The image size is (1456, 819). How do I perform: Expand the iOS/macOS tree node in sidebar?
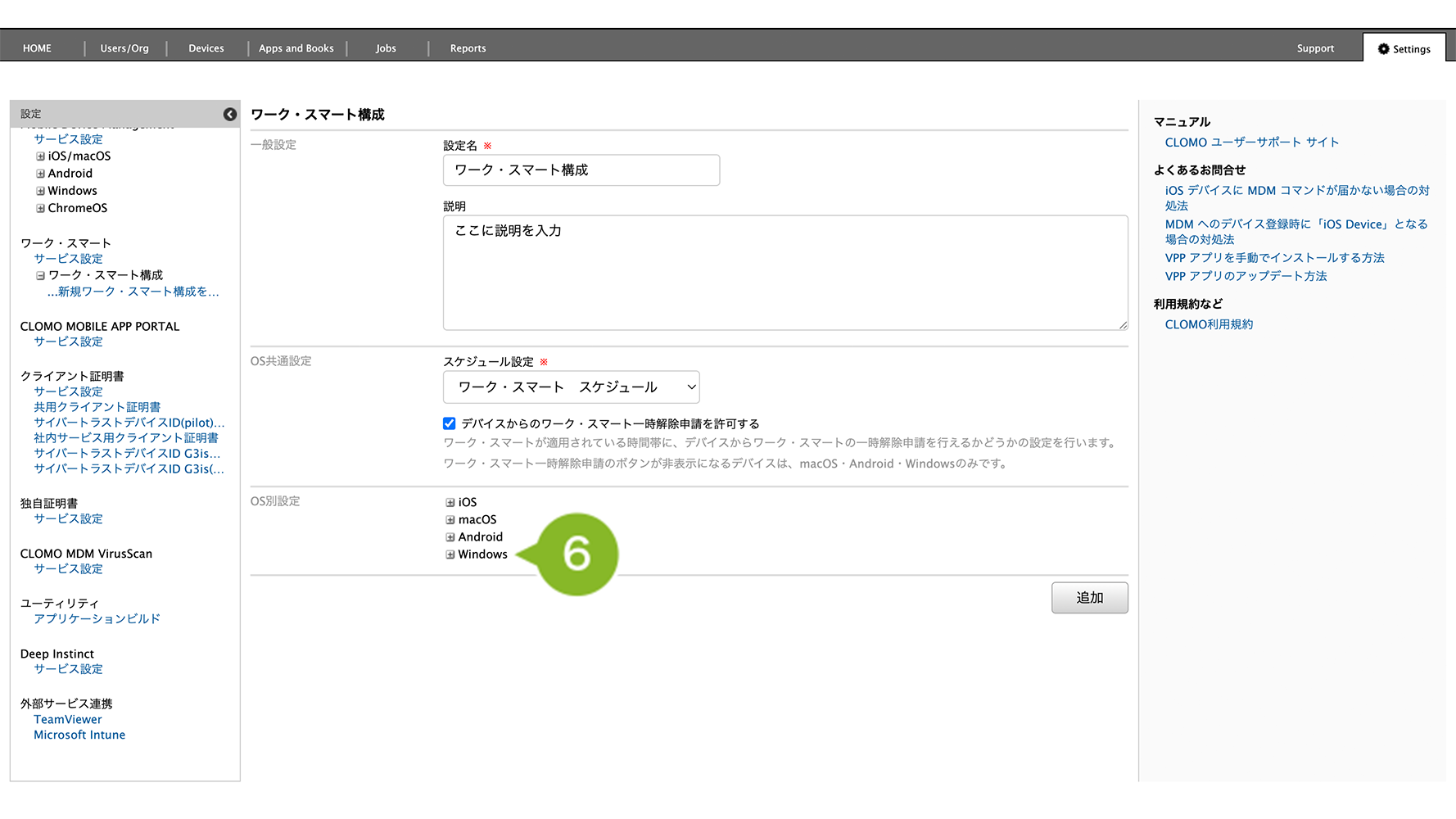click(x=40, y=156)
